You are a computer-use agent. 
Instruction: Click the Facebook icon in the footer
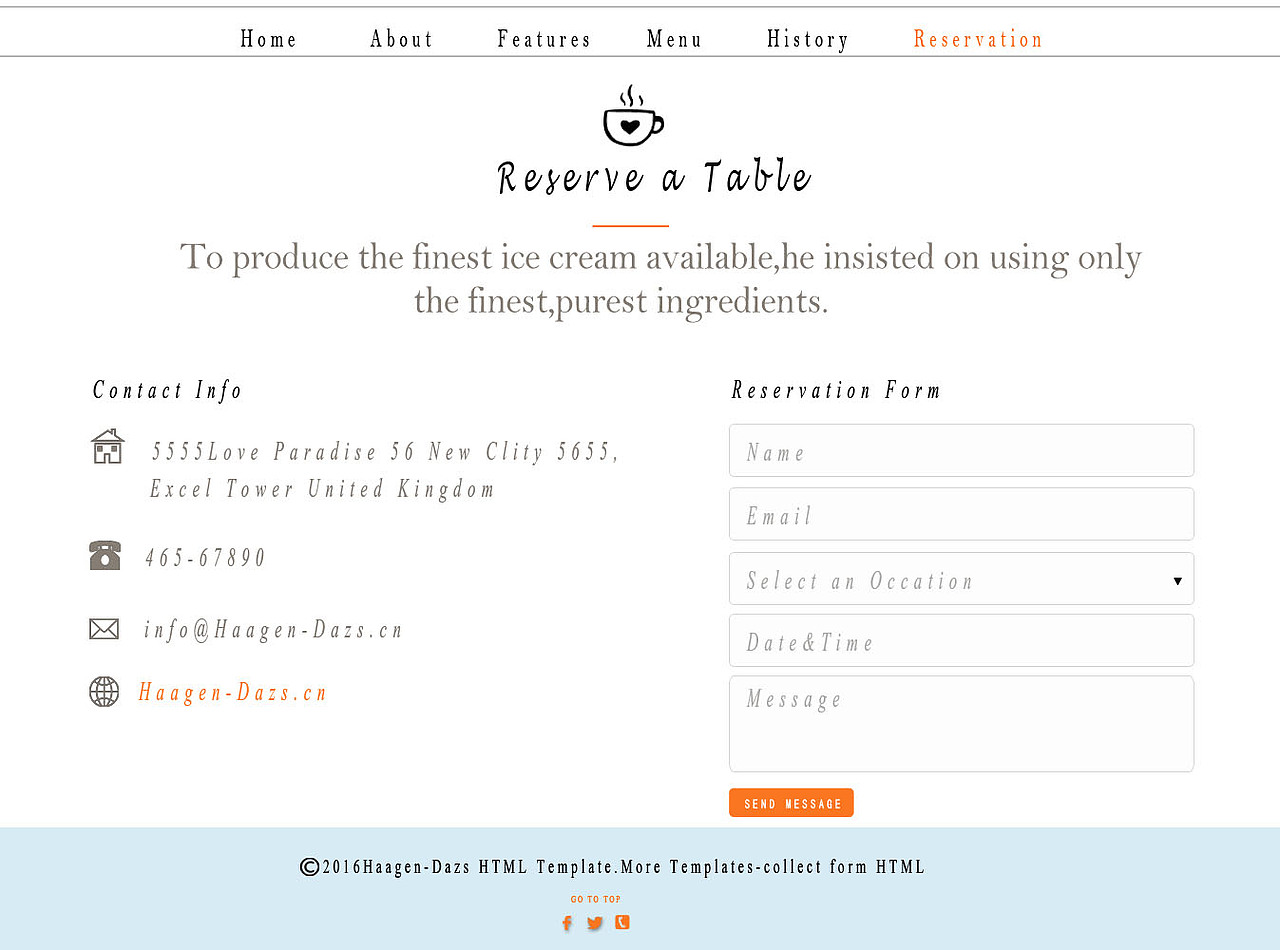567,923
